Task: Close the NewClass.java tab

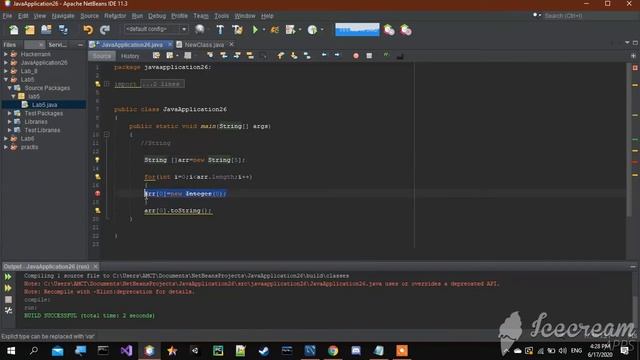Action: (x=231, y=44)
